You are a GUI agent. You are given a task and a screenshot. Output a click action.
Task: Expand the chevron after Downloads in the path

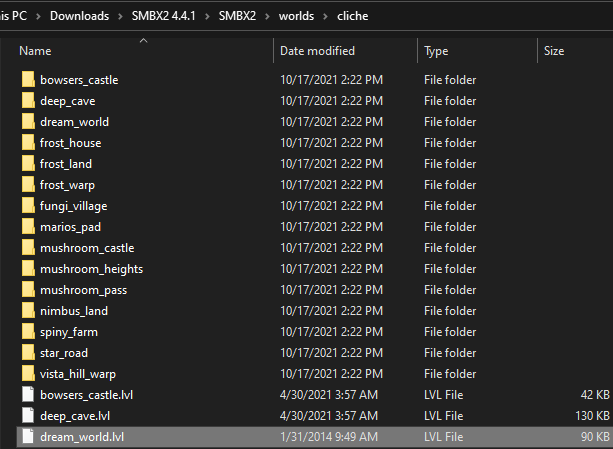tap(120, 16)
